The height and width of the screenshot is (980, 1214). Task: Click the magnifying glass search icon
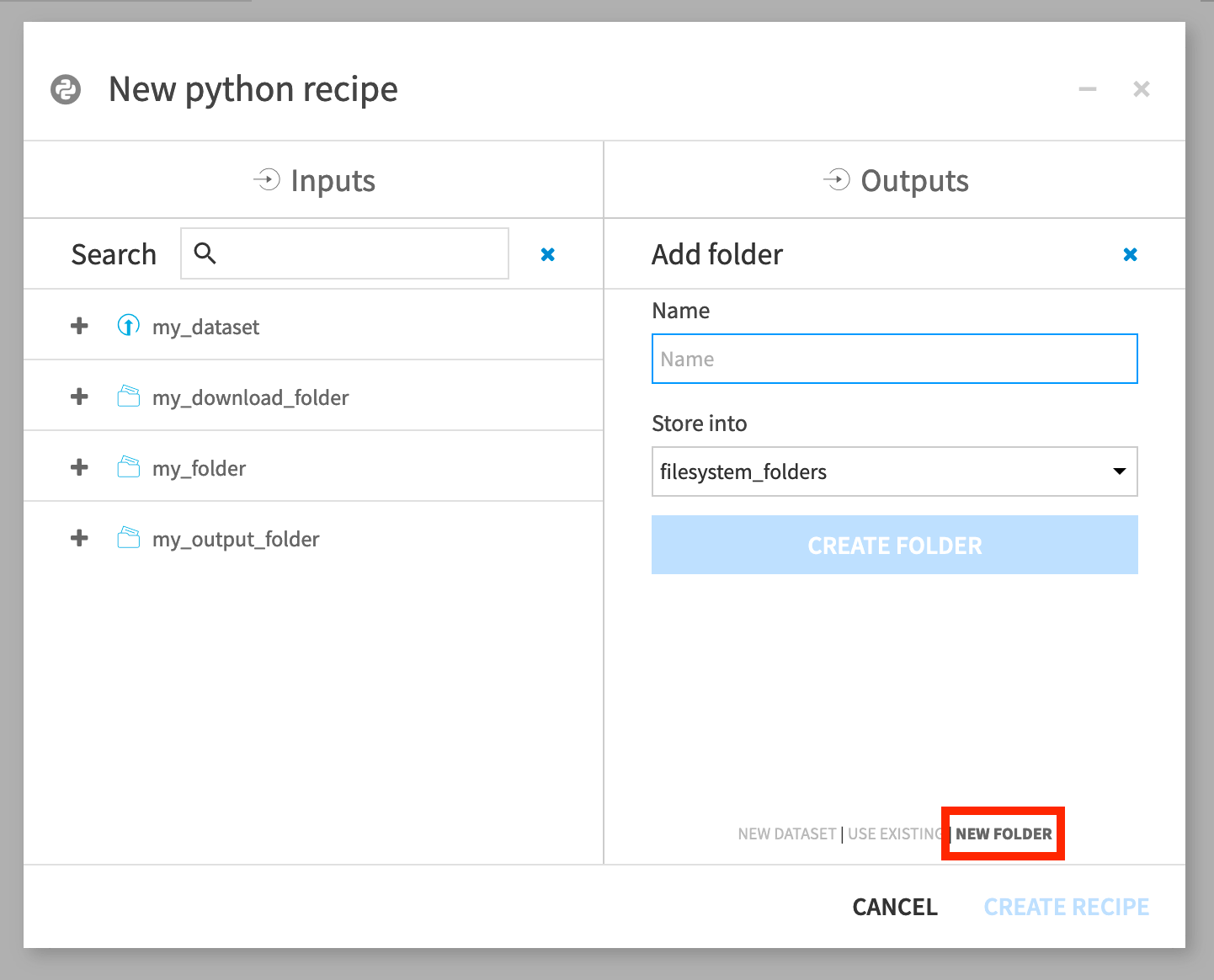coord(206,253)
